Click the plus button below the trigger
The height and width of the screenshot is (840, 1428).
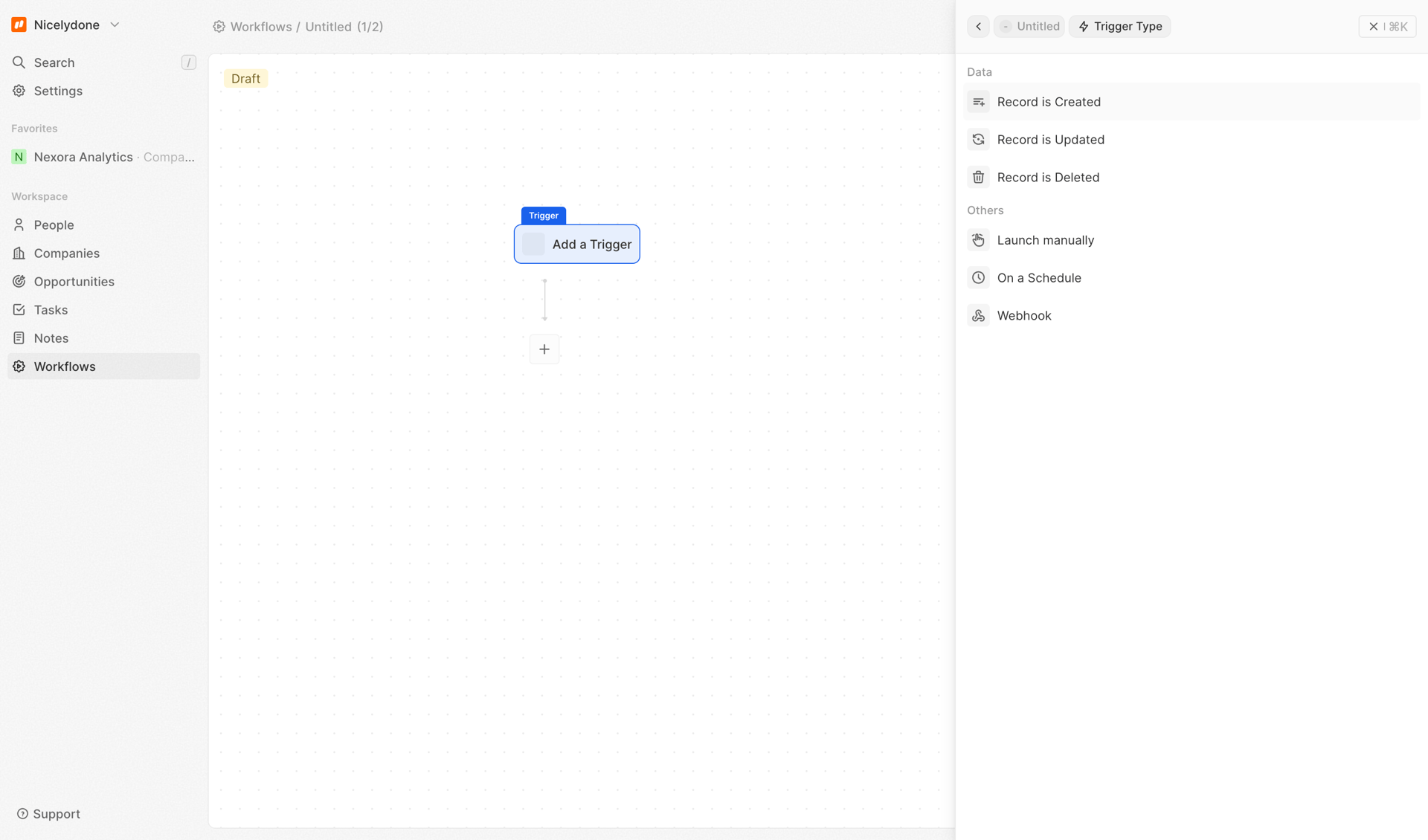tap(544, 349)
